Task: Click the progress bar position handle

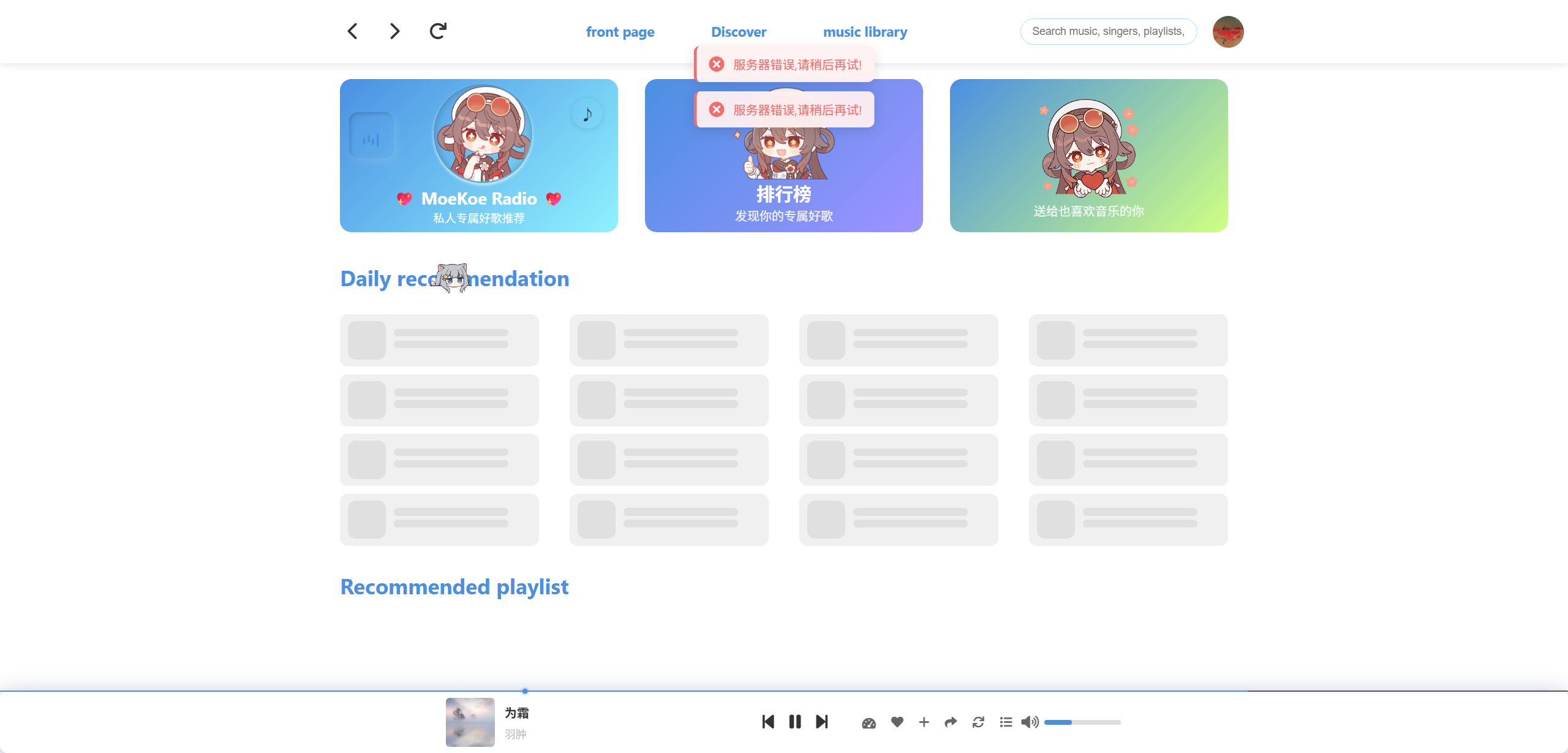Action: (525, 691)
